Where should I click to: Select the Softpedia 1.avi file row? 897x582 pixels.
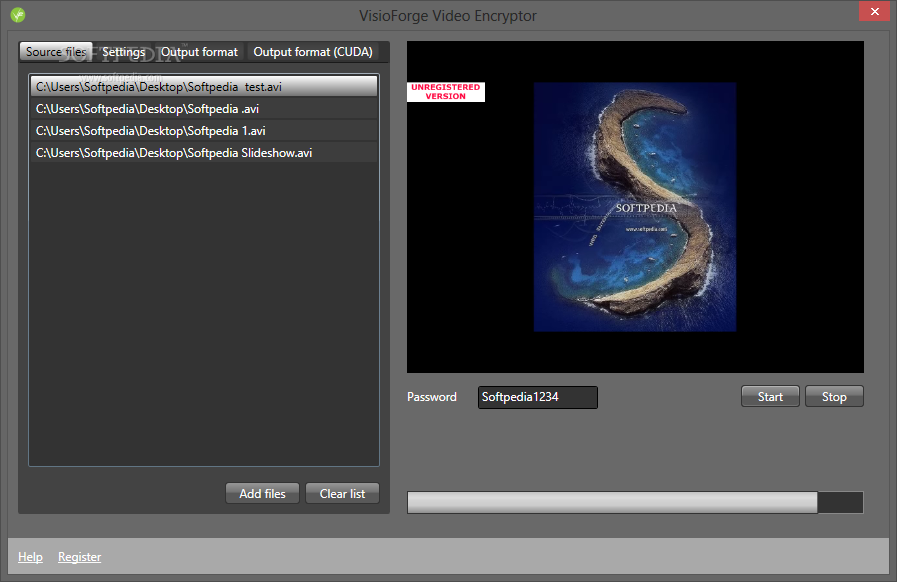click(204, 131)
